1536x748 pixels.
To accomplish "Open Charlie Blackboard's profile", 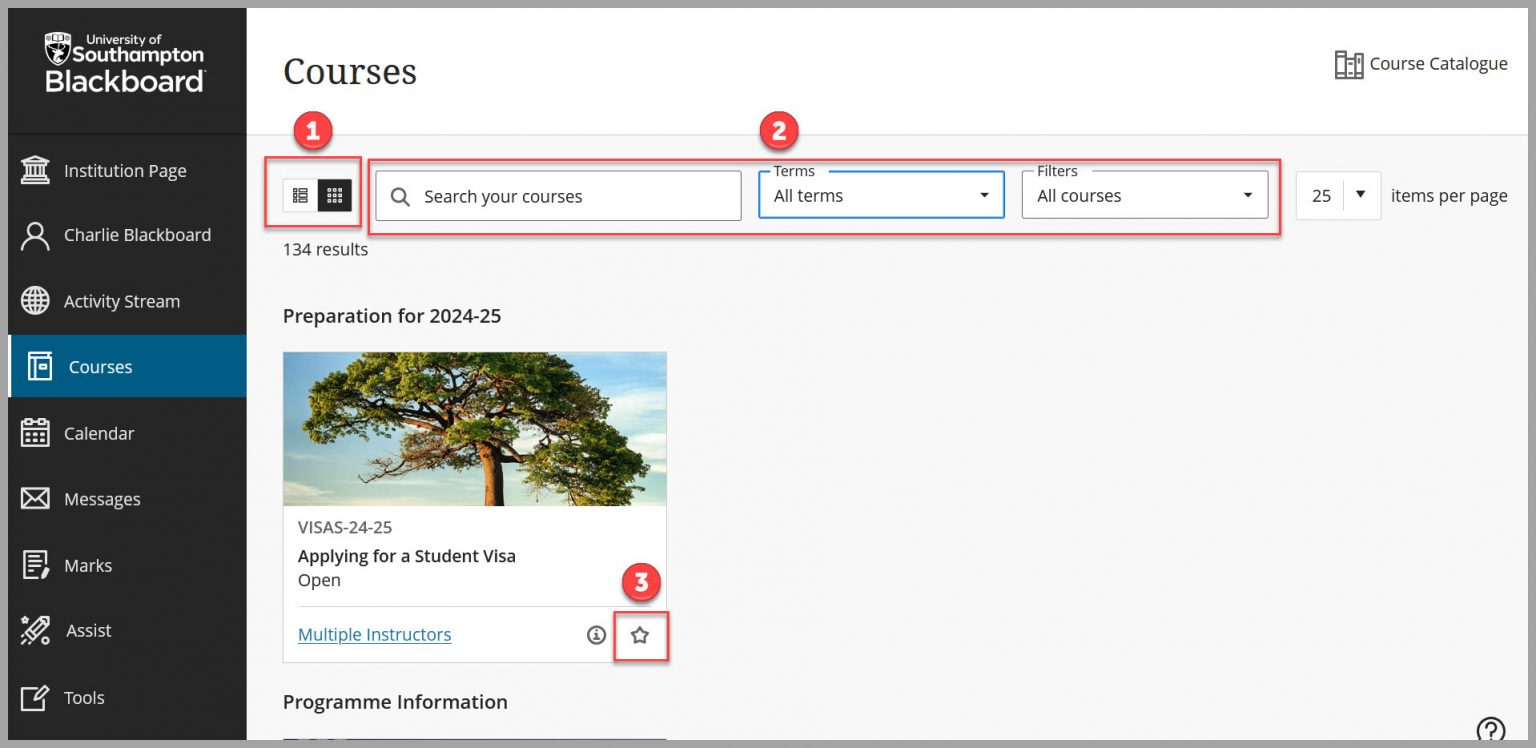I will [x=135, y=235].
